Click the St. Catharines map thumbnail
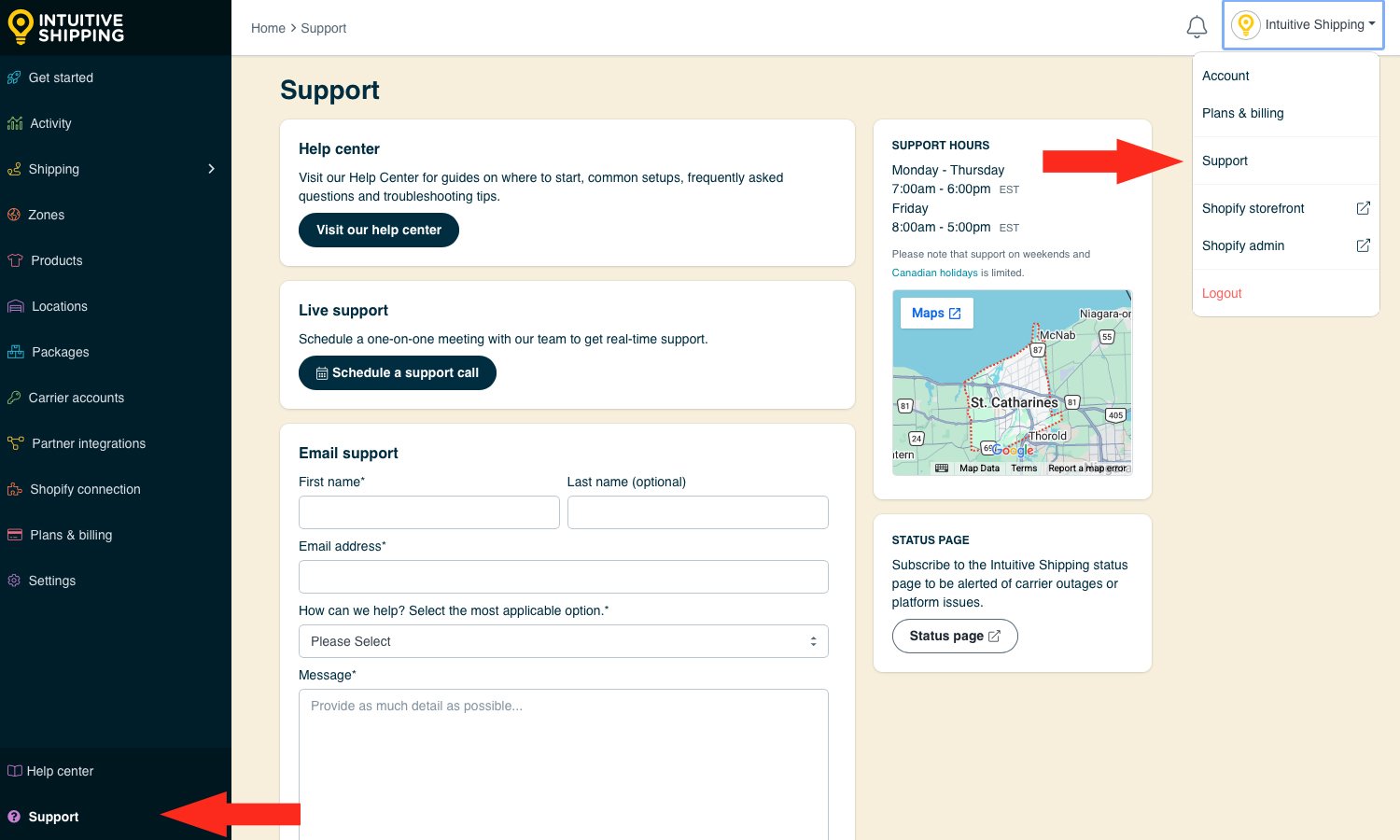 [1013, 383]
